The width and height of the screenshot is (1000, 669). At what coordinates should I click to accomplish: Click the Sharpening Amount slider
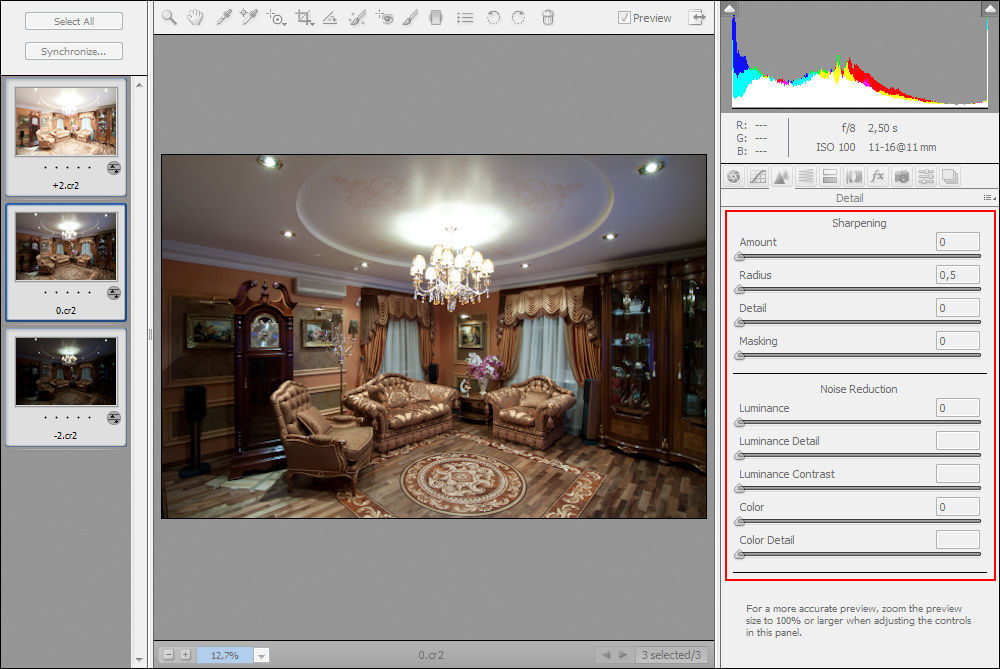tap(859, 256)
